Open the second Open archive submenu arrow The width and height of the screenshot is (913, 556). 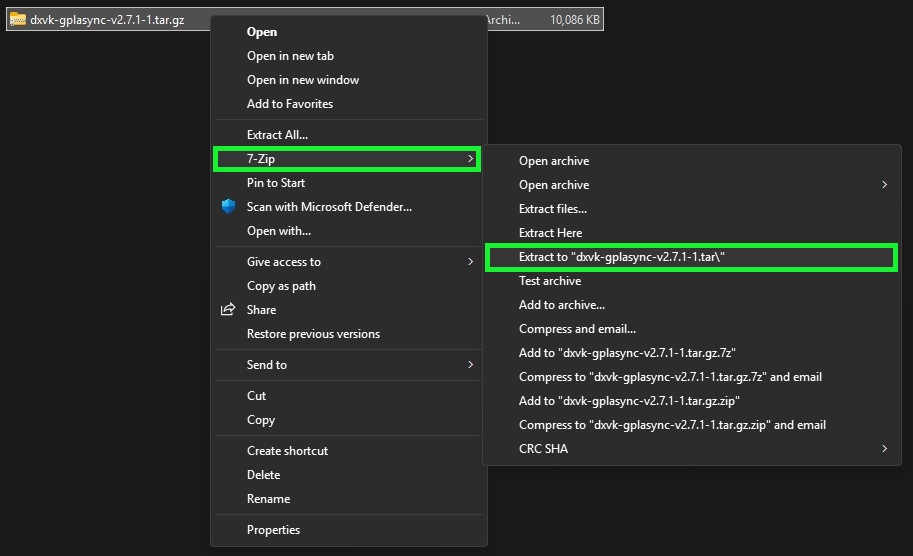click(884, 185)
